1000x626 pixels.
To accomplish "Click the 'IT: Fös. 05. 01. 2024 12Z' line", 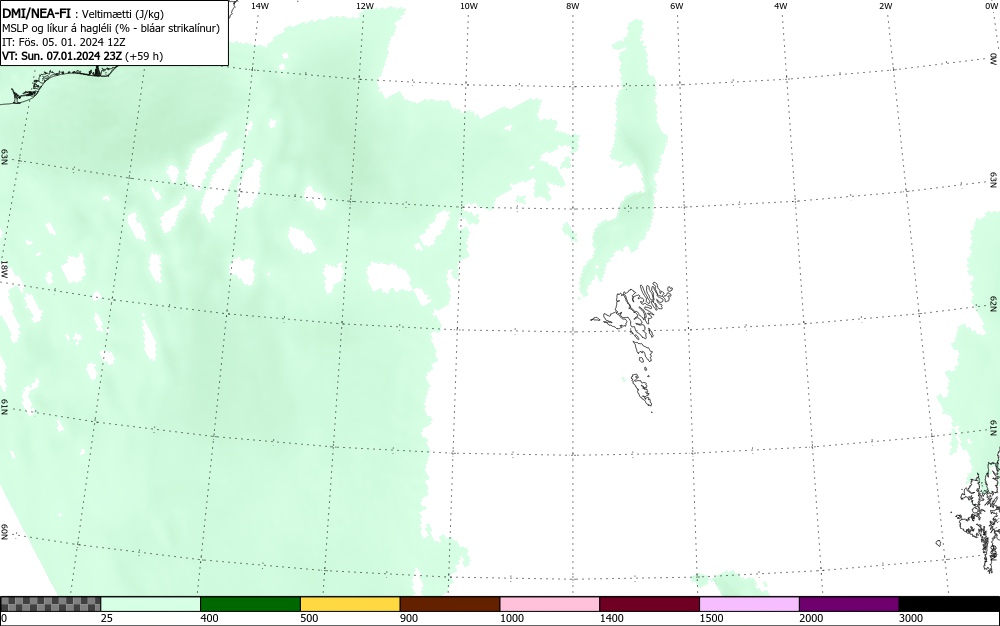I will [x=63, y=42].
